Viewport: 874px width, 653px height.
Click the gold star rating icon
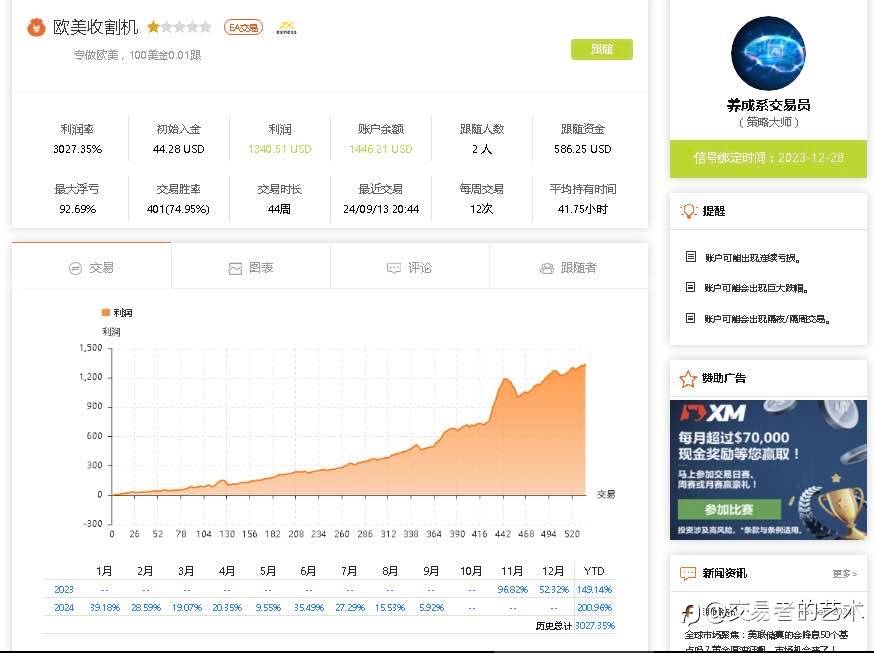click(x=153, y=26)
